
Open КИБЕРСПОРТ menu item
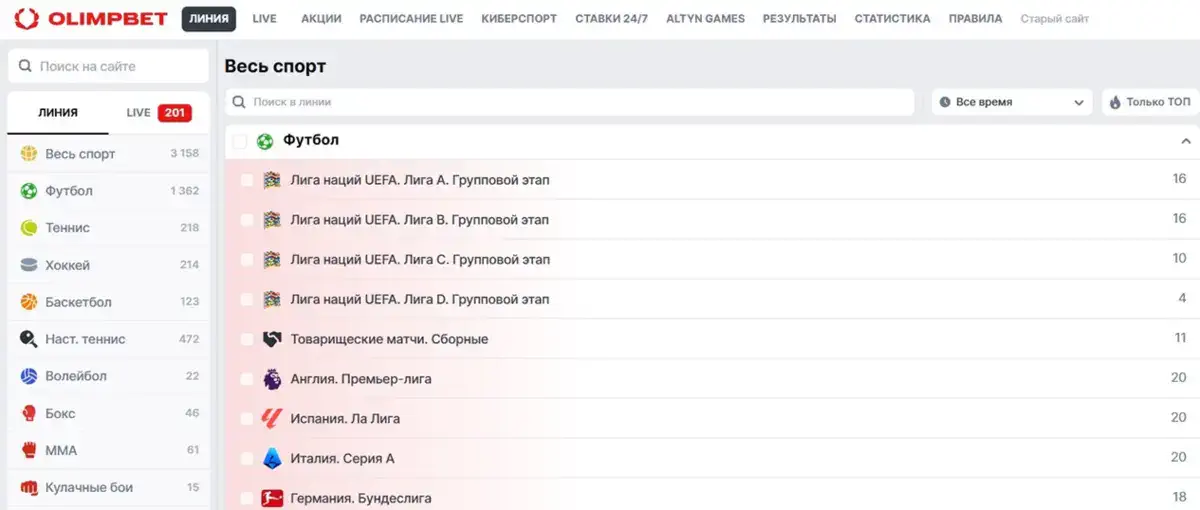tap(519, 19)
